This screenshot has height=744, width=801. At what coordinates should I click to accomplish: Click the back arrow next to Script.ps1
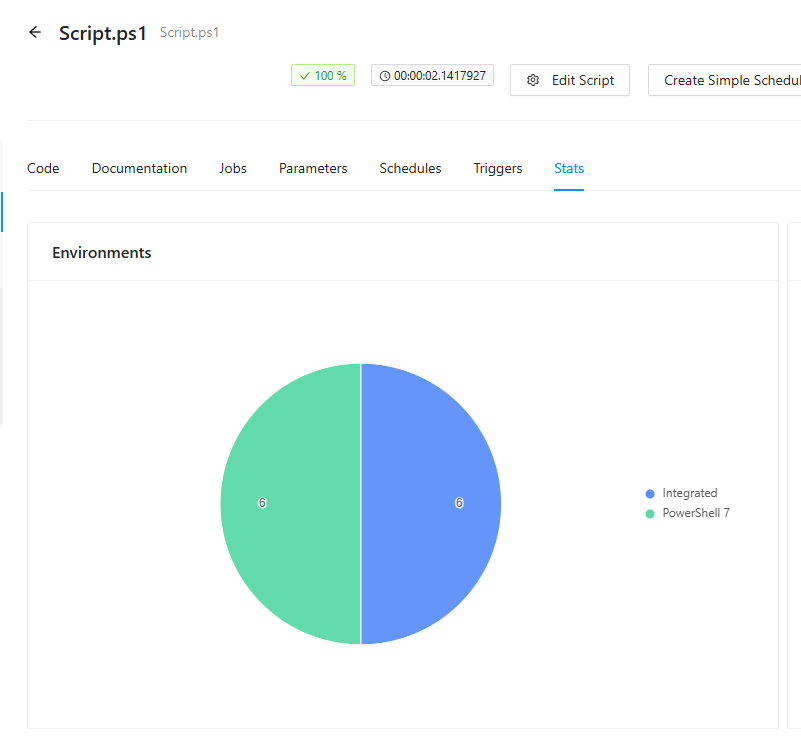(x=35, y=32)
